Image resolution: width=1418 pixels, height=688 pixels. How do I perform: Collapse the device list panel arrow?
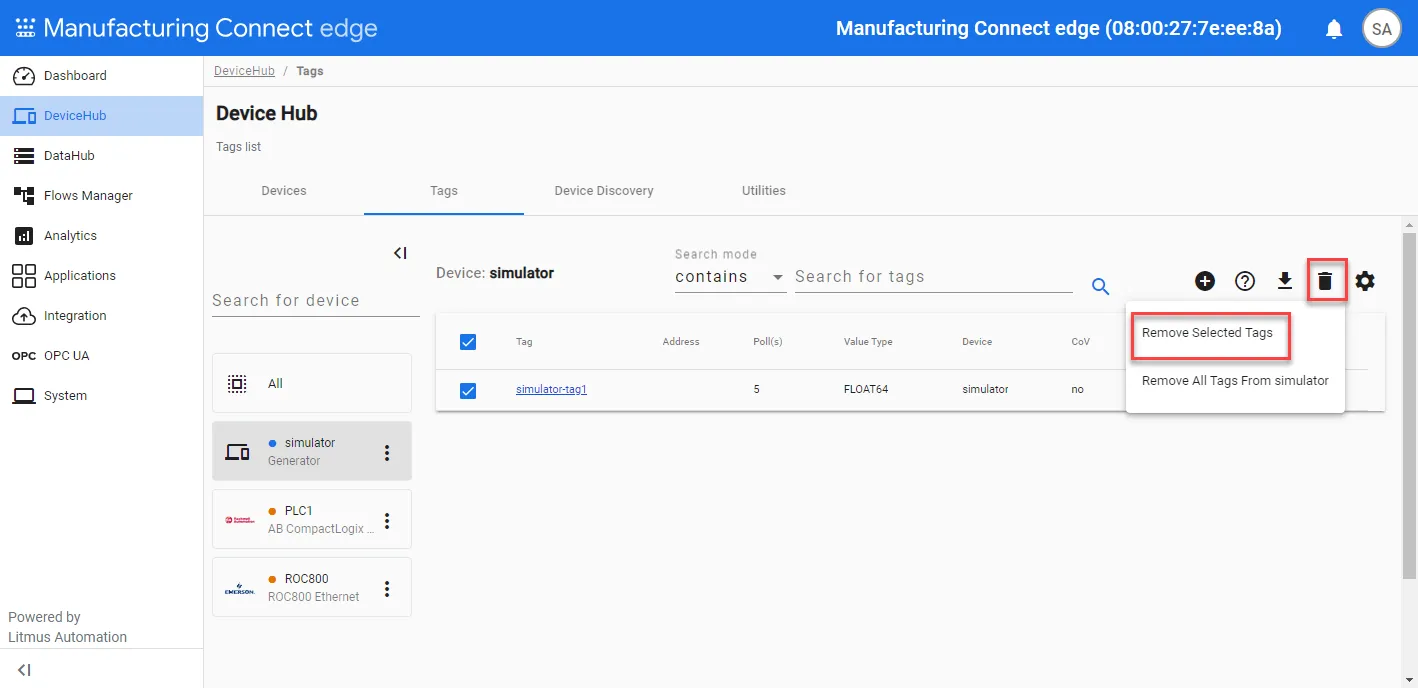400,253
